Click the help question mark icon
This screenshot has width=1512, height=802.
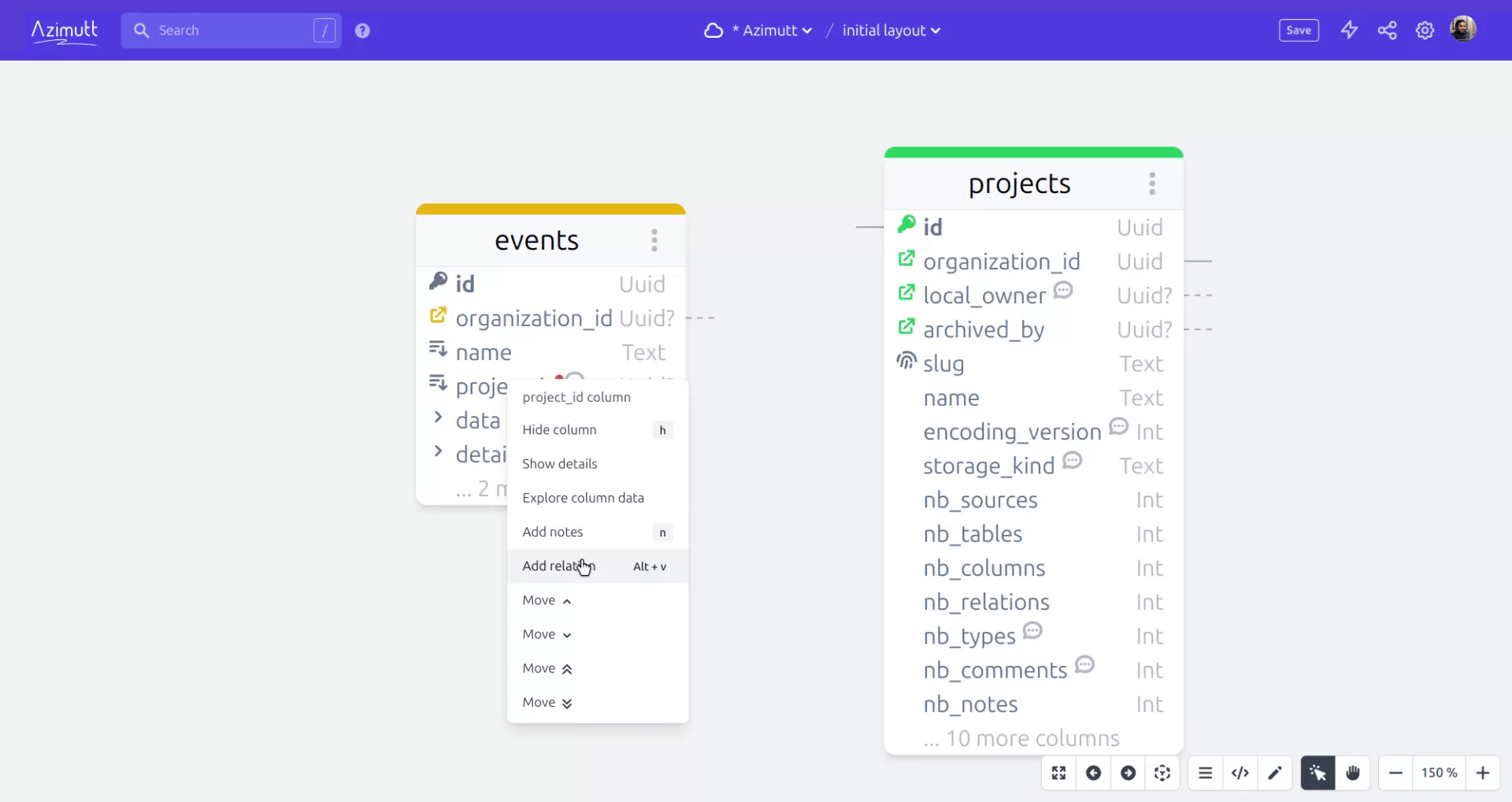(x=362, y=31)
